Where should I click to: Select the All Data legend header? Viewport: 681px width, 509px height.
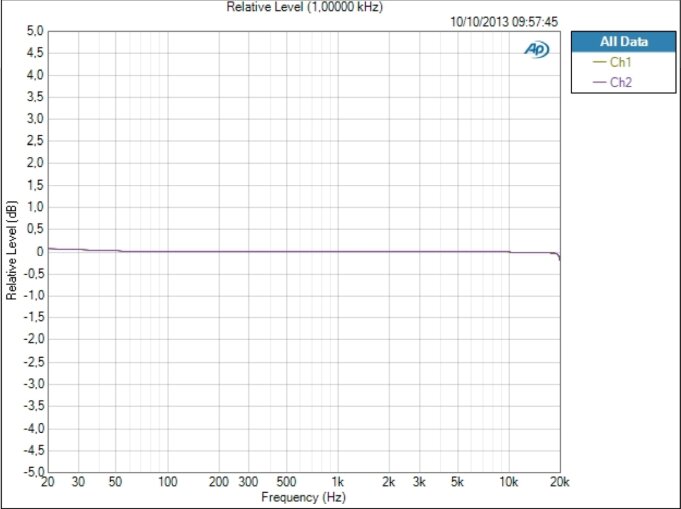[624, 42]
